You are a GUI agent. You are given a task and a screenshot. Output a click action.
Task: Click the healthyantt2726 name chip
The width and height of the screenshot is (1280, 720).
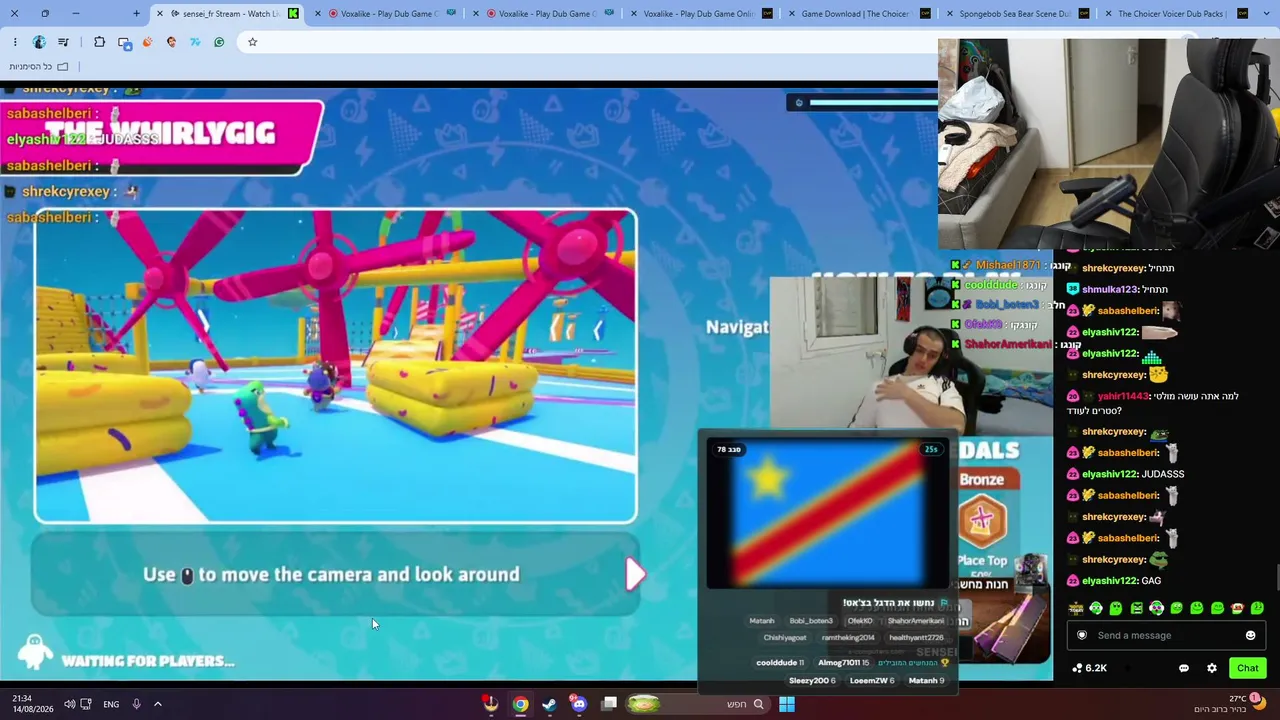(x=916, y=637)
